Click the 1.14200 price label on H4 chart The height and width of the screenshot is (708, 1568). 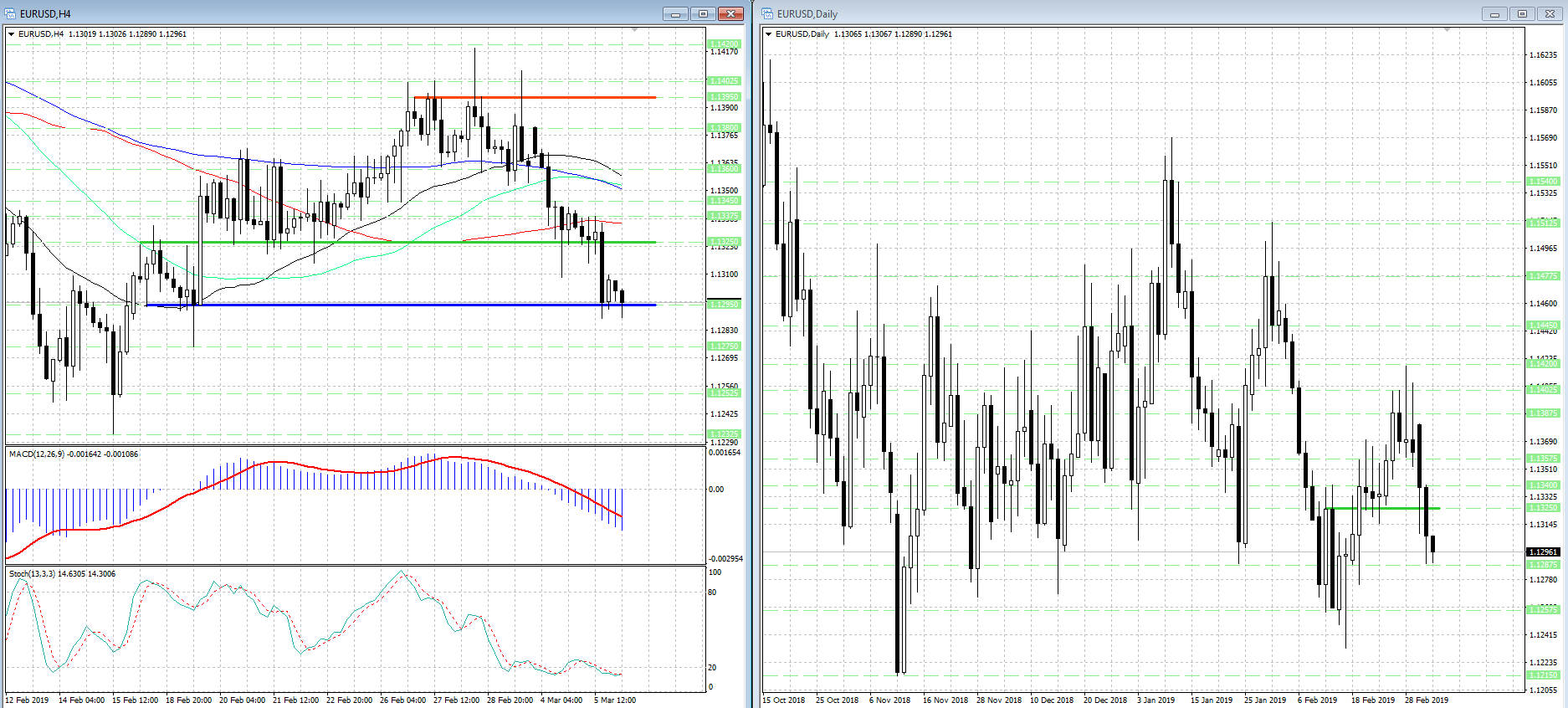tap(724, 44)
